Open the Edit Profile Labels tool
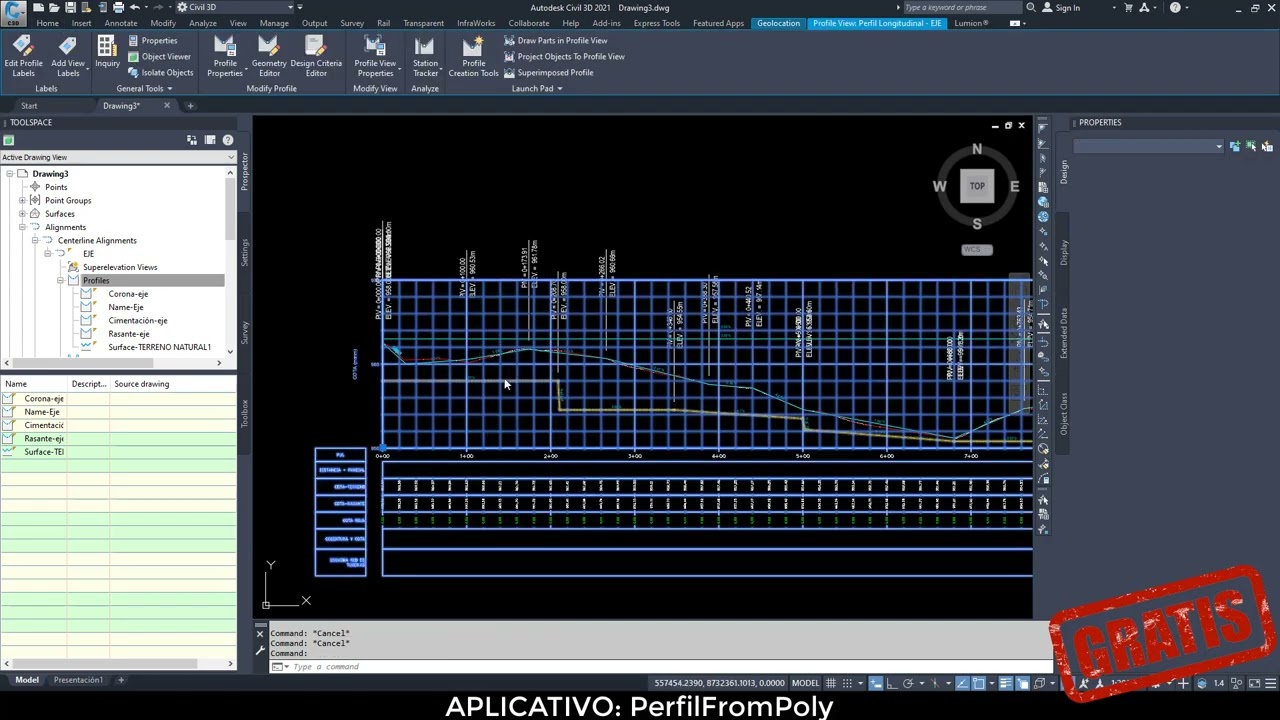Screen dimensions: 1280x720 click(23, 56)
